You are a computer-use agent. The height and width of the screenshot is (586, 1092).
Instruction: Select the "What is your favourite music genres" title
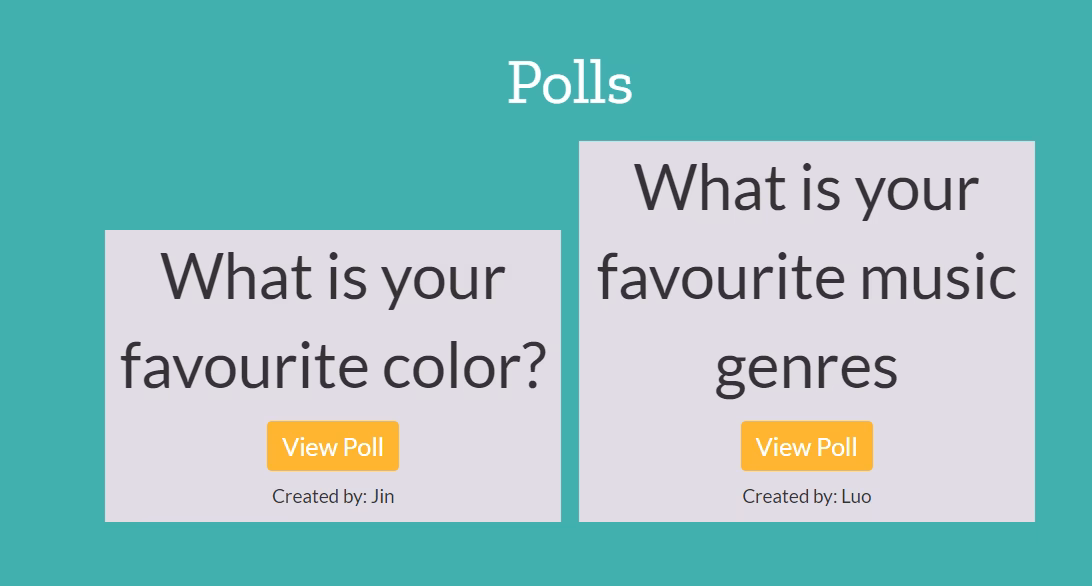[806, 276]
